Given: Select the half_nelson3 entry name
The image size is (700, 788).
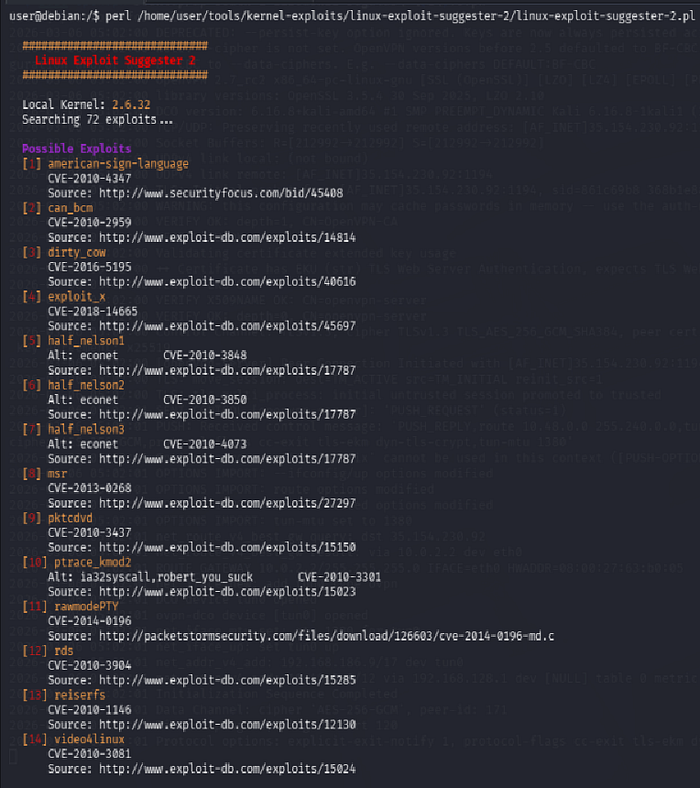Looking at the screenshot, I should click(86, 429).
